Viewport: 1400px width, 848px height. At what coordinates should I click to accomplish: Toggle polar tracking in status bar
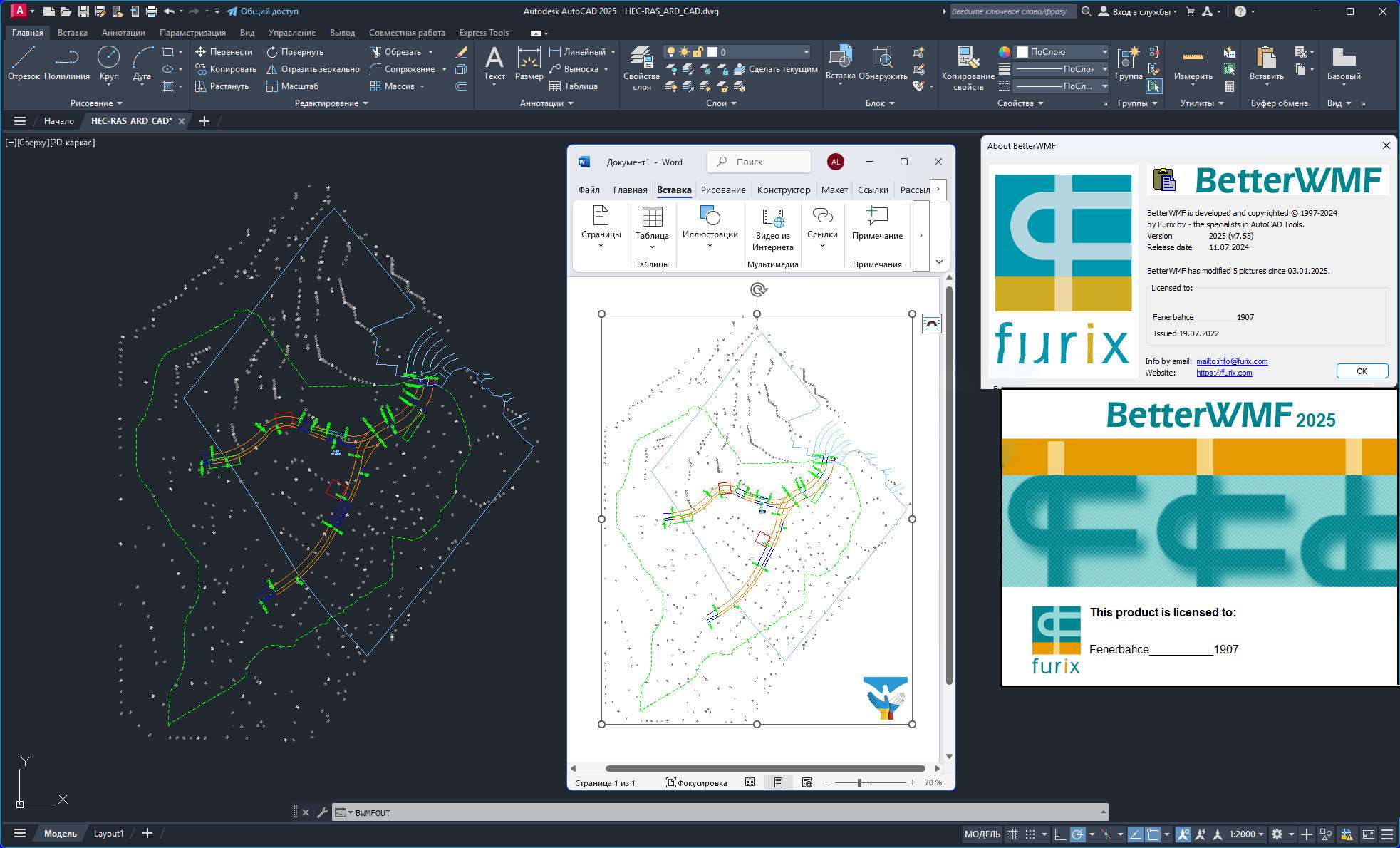(x=1077, y=834)
